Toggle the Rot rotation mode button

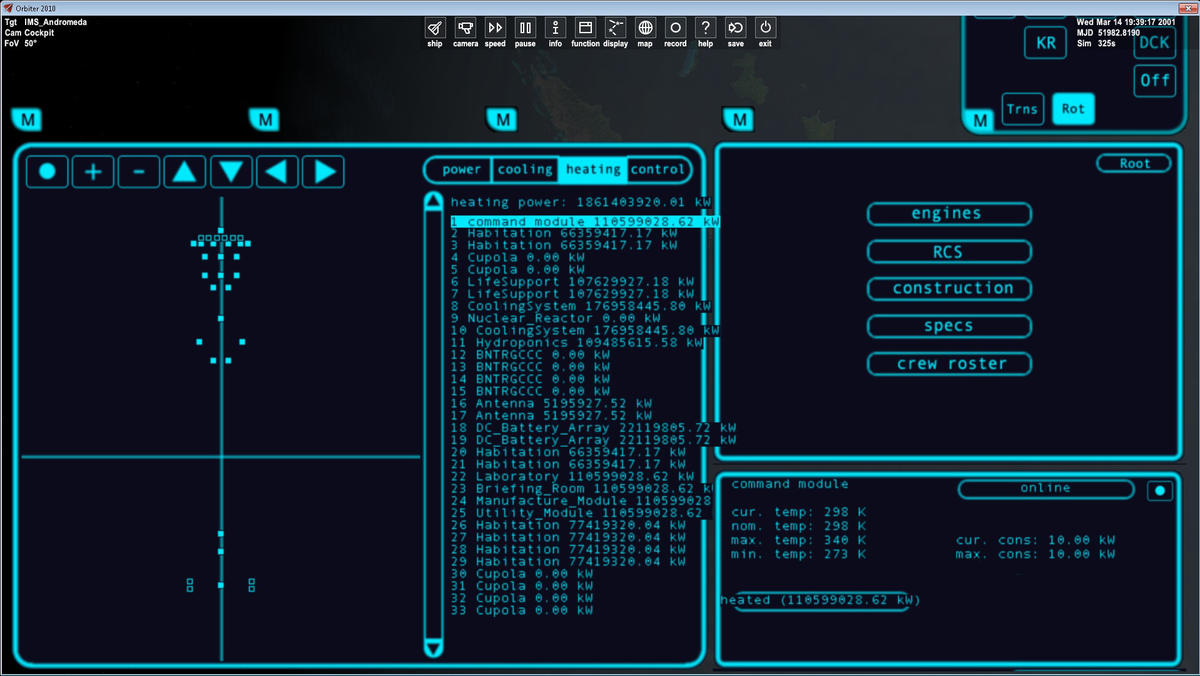point(1073,109)
